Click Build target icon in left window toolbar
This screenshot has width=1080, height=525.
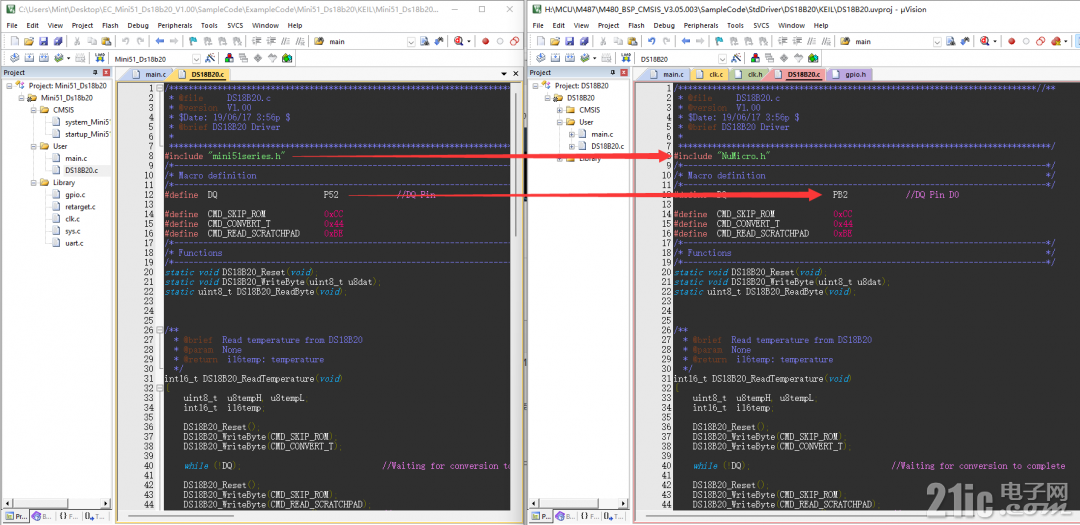click(30, 58)
